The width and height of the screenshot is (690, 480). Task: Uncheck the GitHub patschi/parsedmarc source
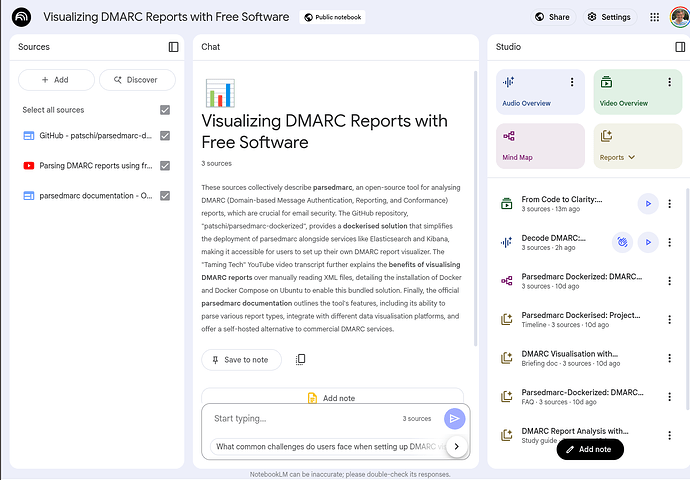click(165, 136)
